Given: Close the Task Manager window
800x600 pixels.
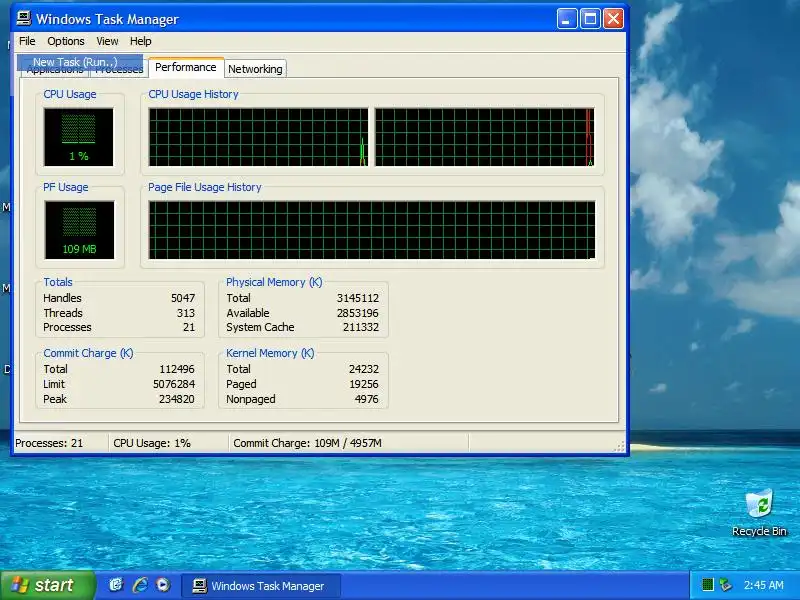Looking at the screenshot, I should point(613,19).
